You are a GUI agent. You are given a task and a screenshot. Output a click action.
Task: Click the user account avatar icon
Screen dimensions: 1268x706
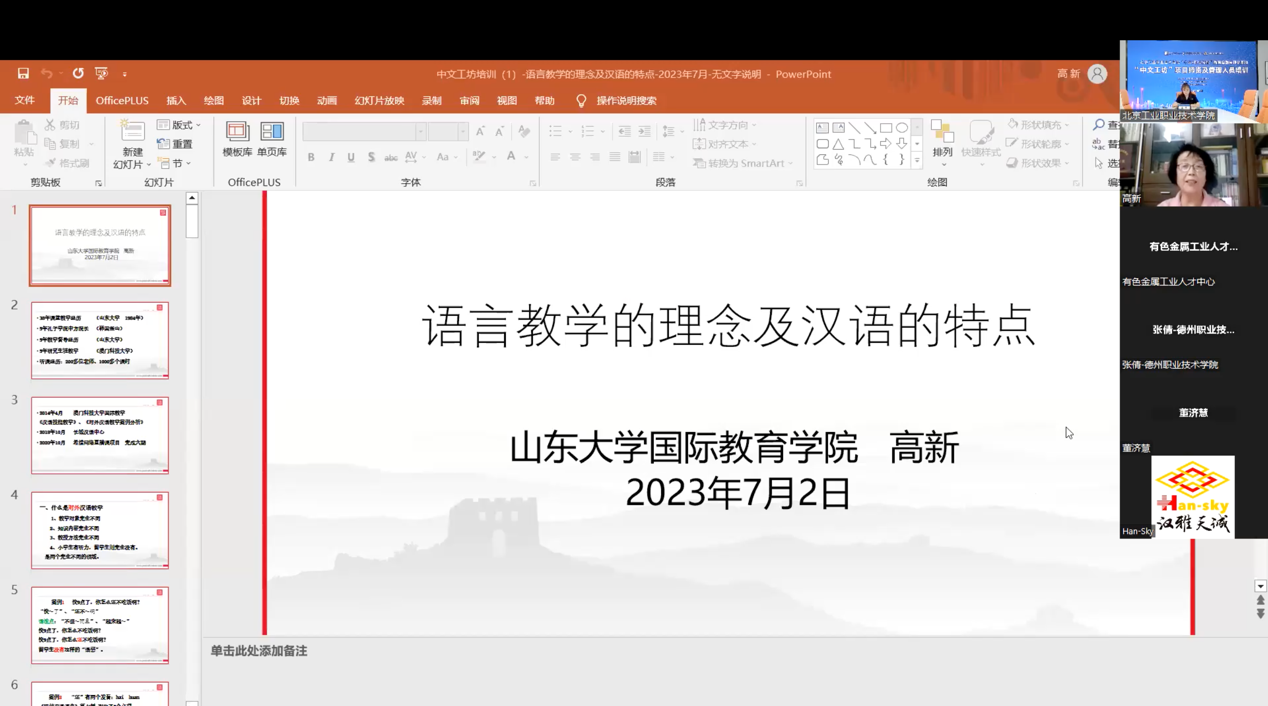click(x=1097, y=74)
